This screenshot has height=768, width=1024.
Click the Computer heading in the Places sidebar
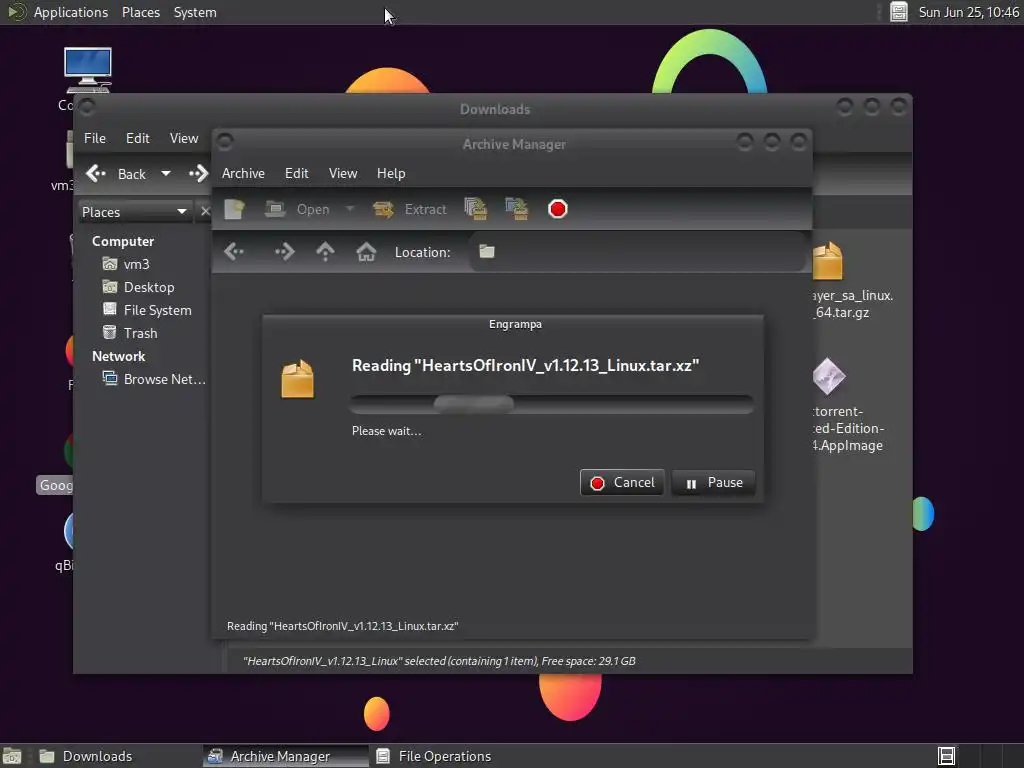point(123,241)
